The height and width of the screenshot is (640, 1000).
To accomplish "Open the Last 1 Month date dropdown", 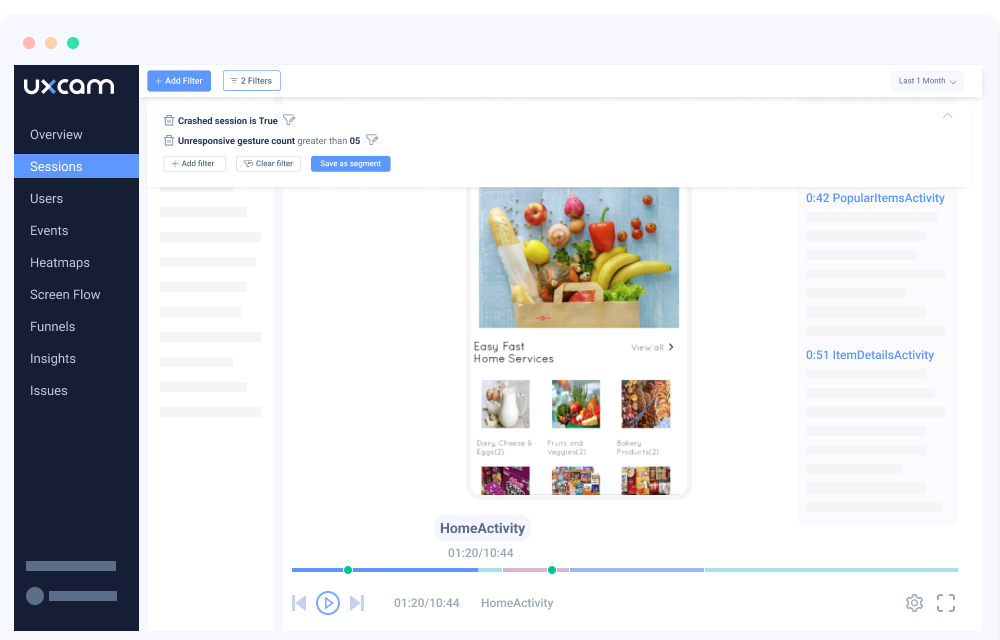I will 927,81.
